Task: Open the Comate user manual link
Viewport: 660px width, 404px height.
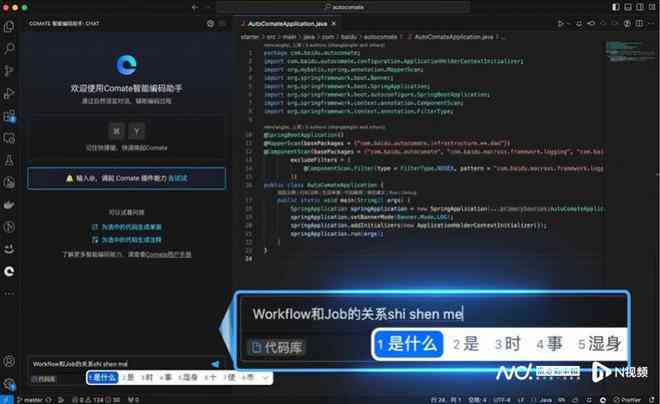Action: tap(169, 255)
